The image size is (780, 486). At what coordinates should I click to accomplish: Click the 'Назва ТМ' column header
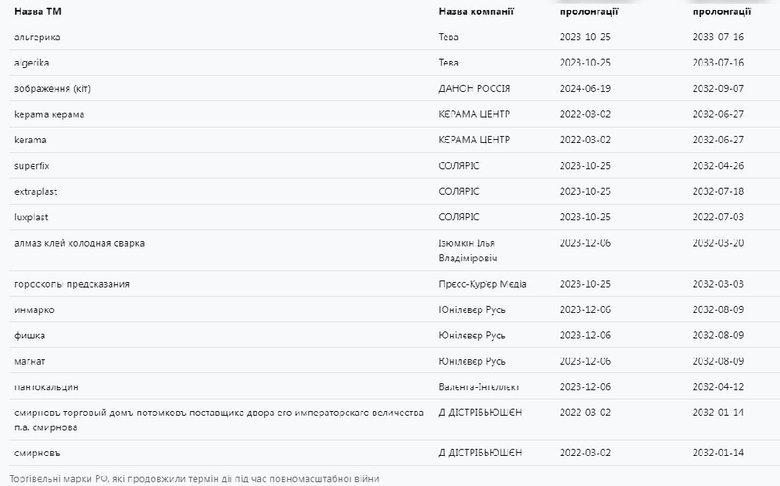pyautogui.click(x=38, y=11)
